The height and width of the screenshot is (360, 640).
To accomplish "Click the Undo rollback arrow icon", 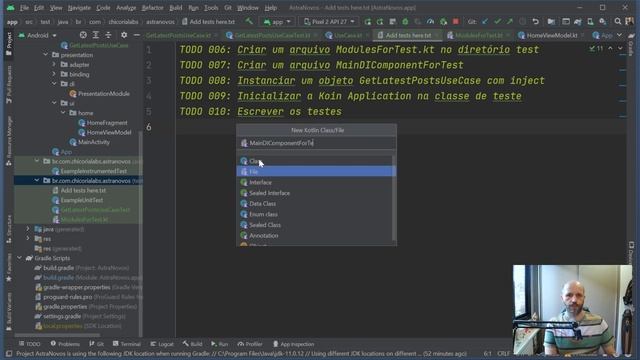I will coord(536,22).
